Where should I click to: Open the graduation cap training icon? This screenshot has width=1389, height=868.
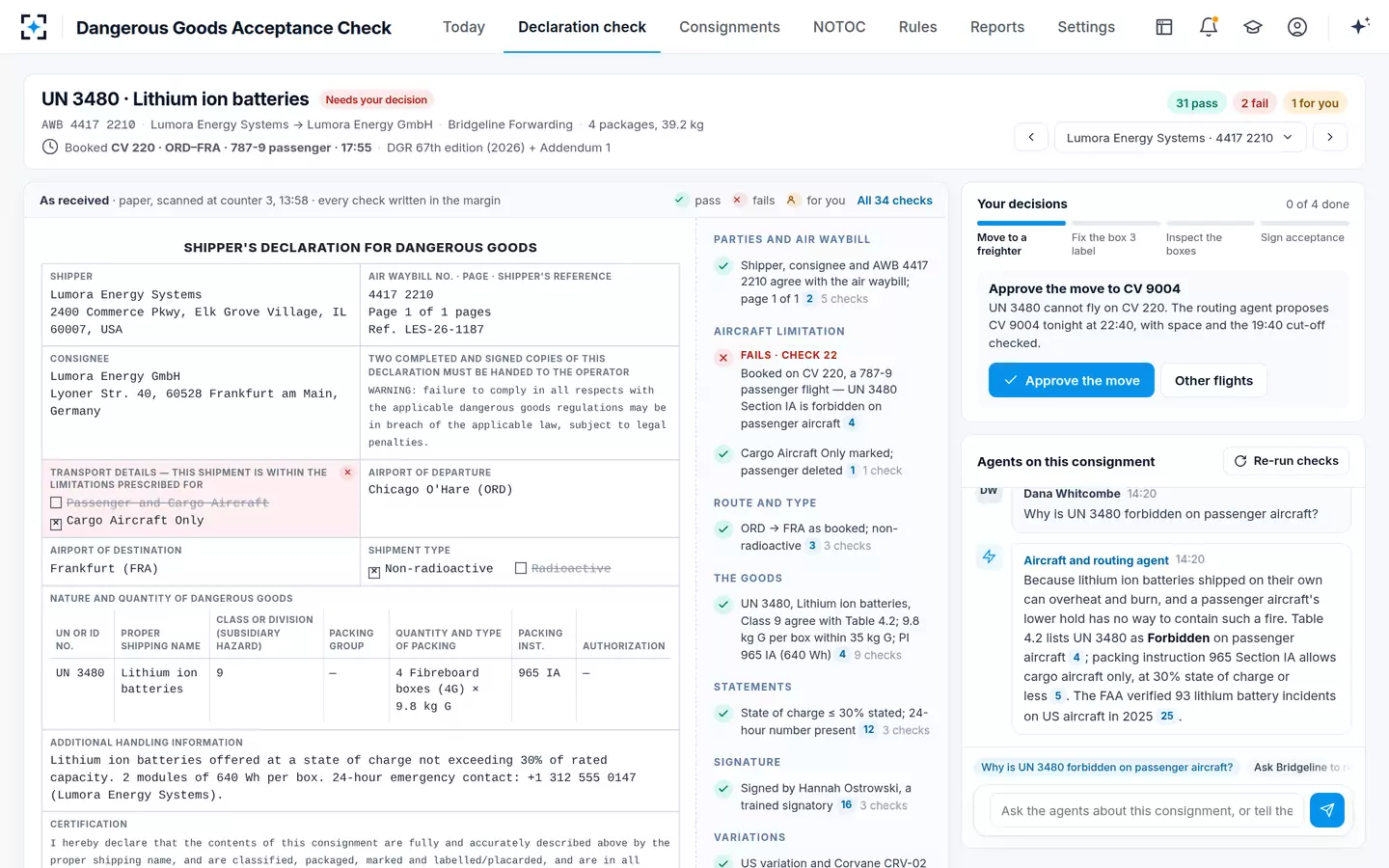(1253, 27)
